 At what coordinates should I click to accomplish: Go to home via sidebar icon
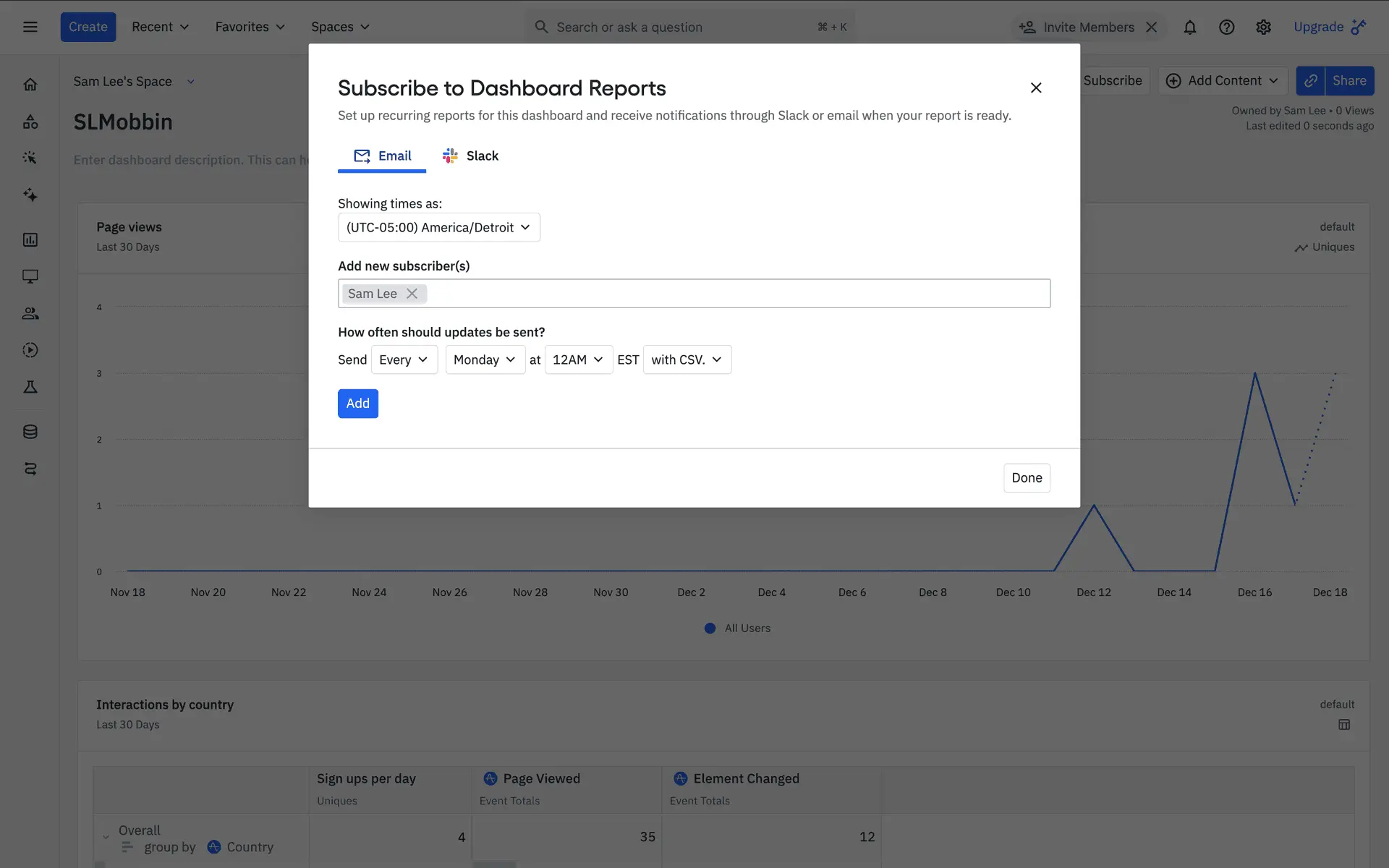30,85
